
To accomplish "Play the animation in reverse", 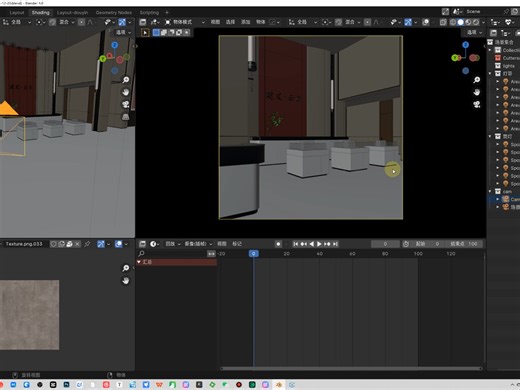I will [311, 244].
